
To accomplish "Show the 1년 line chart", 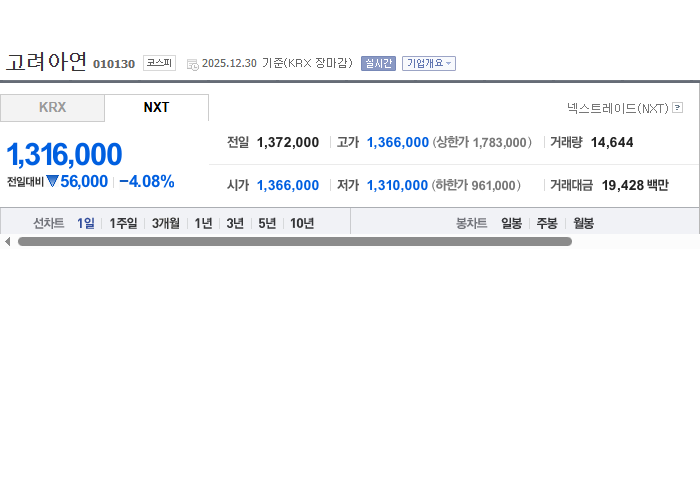I will [x=203, y=223].
